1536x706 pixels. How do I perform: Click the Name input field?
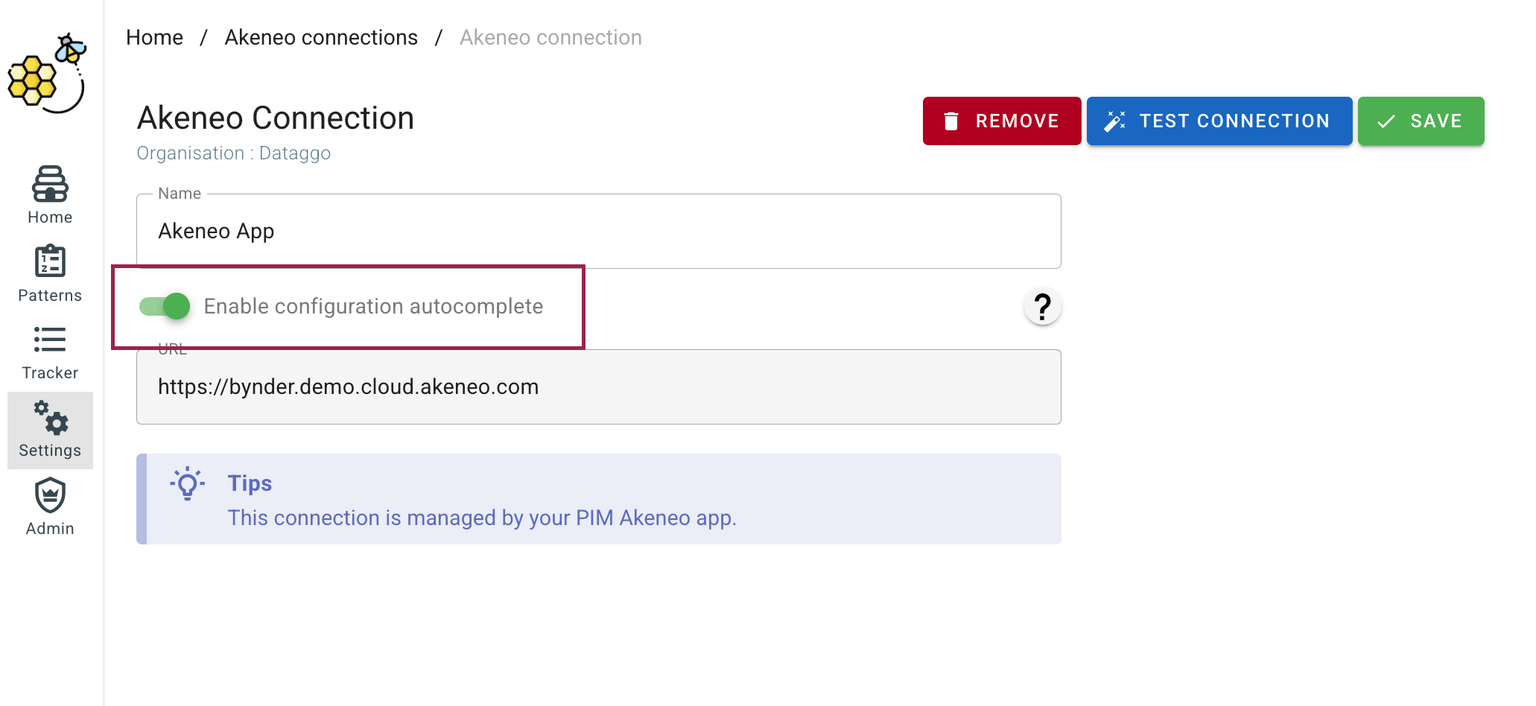click(598, 231)
